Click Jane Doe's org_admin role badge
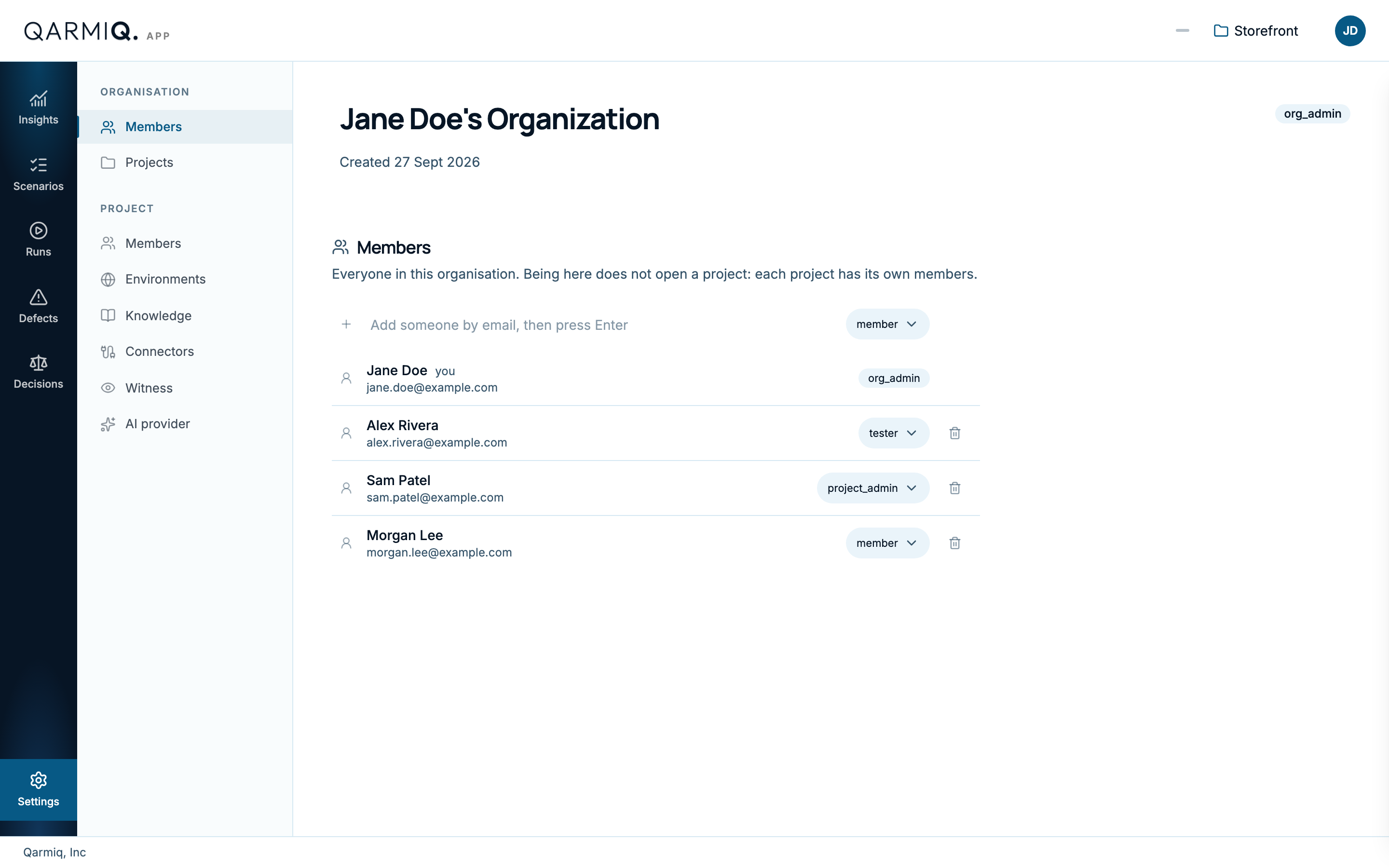 pos(894,379)
